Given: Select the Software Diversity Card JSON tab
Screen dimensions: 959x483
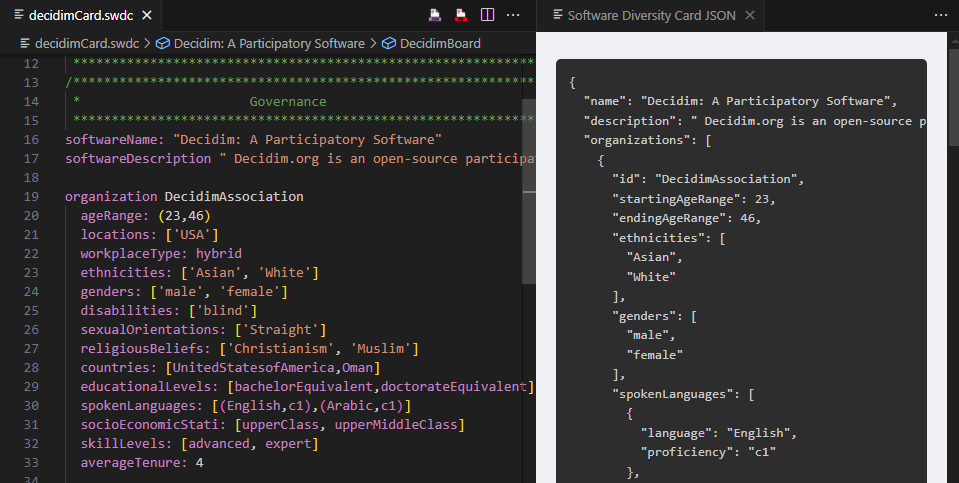Looking at the screenshot, I should coord(650,16).
